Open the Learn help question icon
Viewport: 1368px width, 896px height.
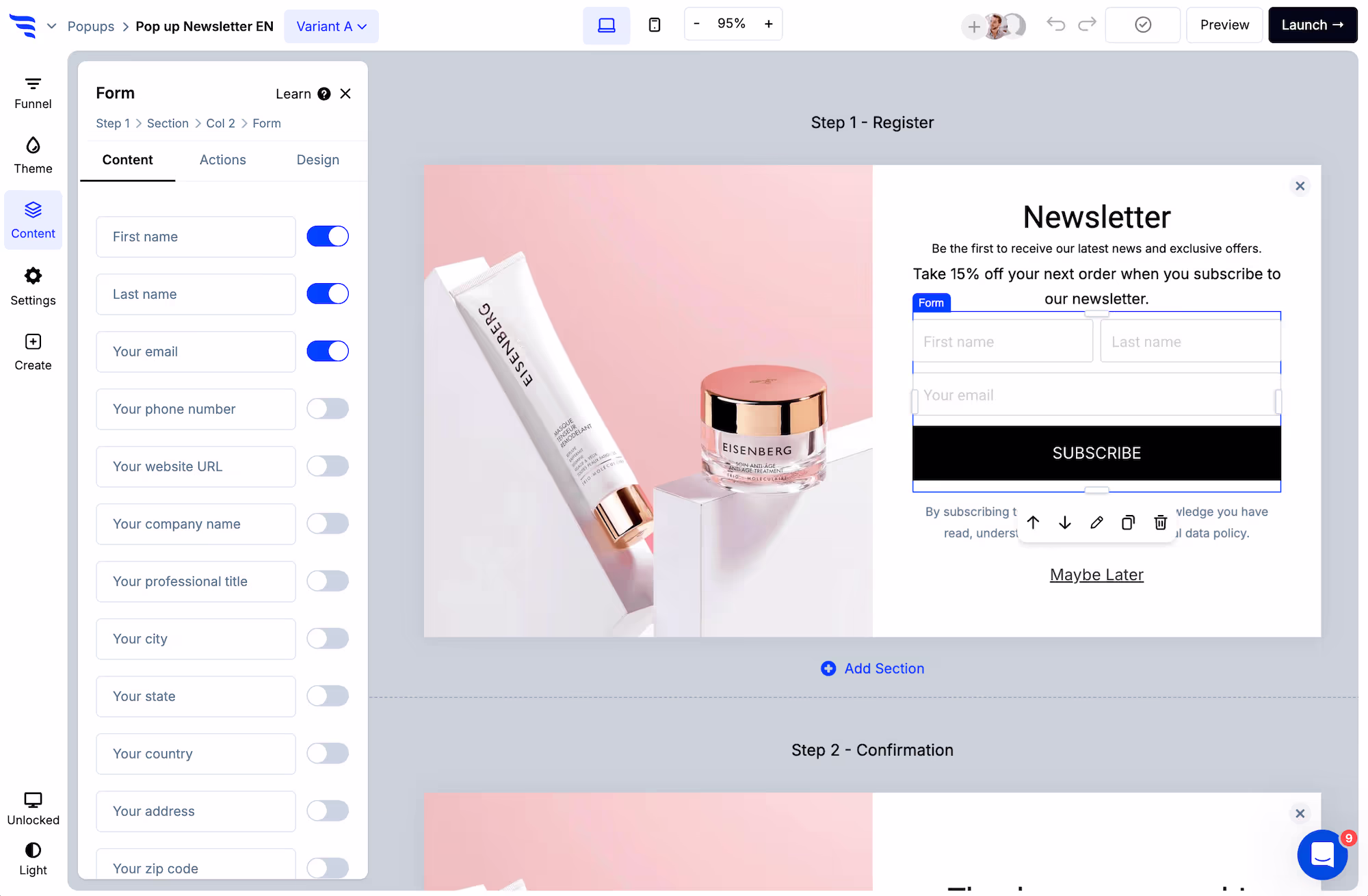pos(324,94)
